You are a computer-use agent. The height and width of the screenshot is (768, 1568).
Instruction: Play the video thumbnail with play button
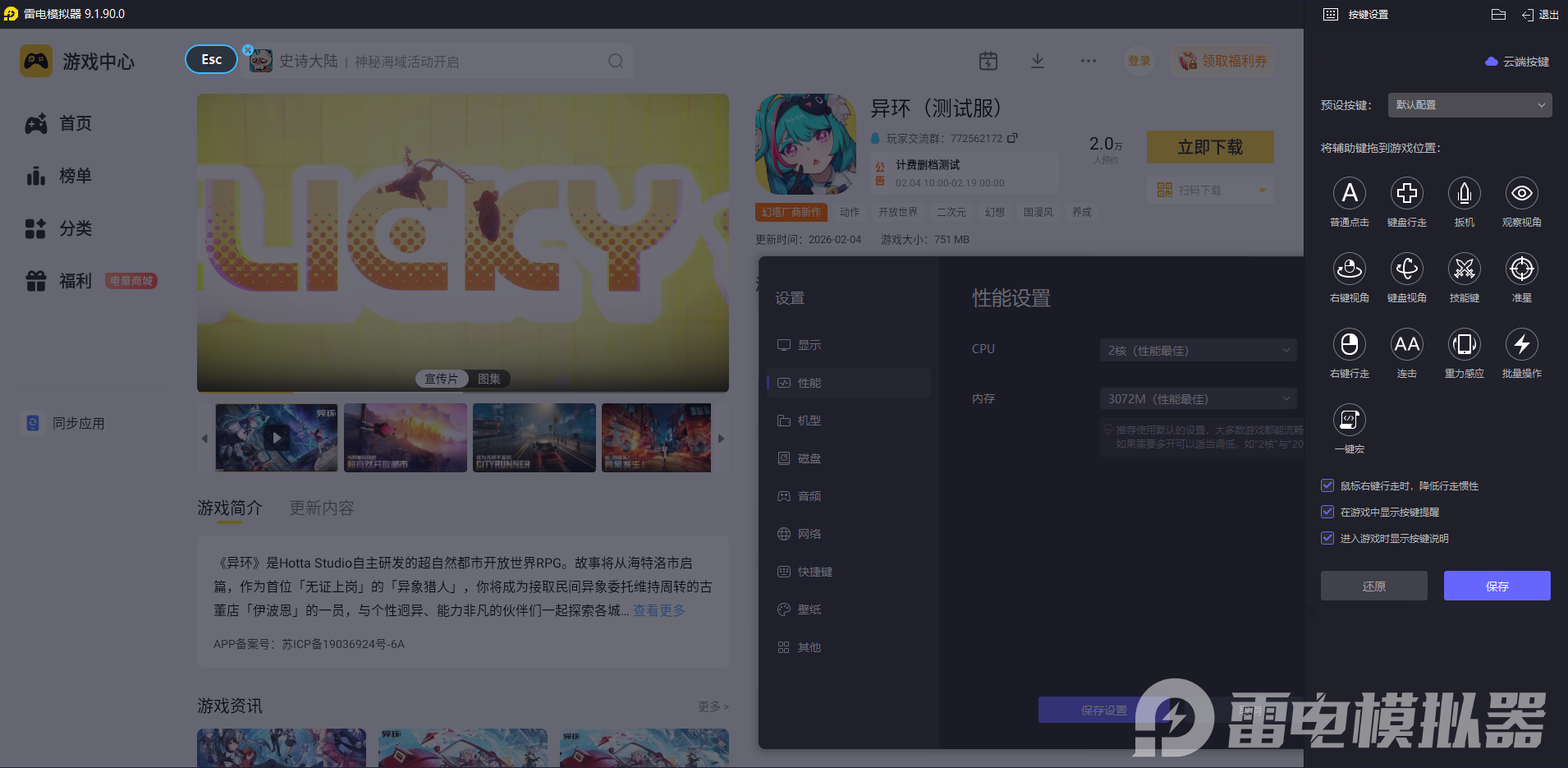[277, 438]
